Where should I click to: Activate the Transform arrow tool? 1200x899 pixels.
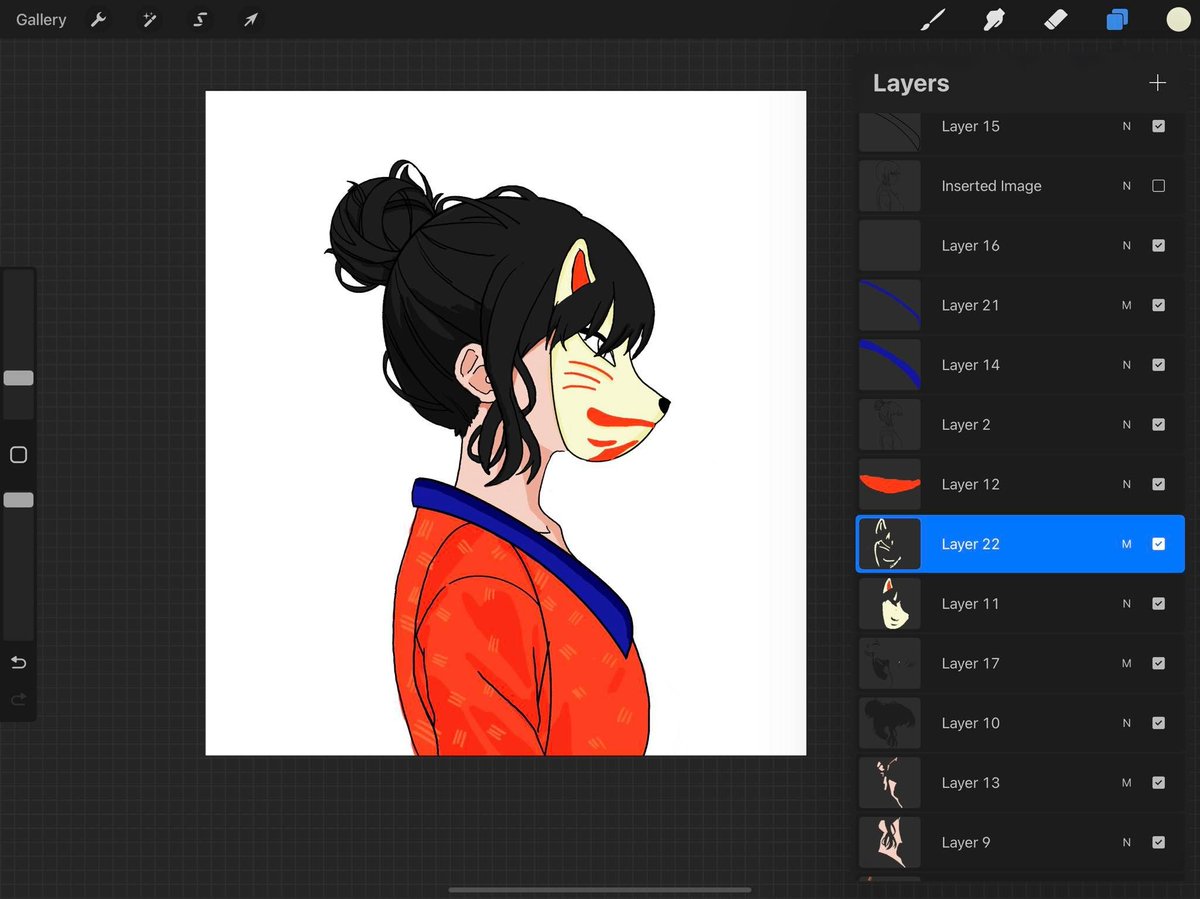[250, 19]
